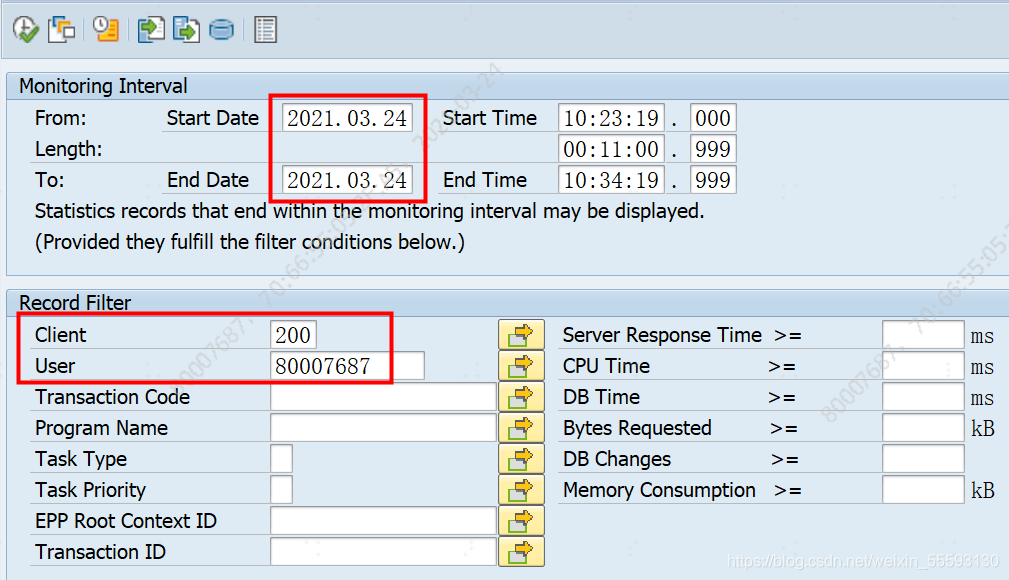This screenshot has width=1009, height=580.
Task: Click the DB Changes threshold field
Action: coord(923,459)
